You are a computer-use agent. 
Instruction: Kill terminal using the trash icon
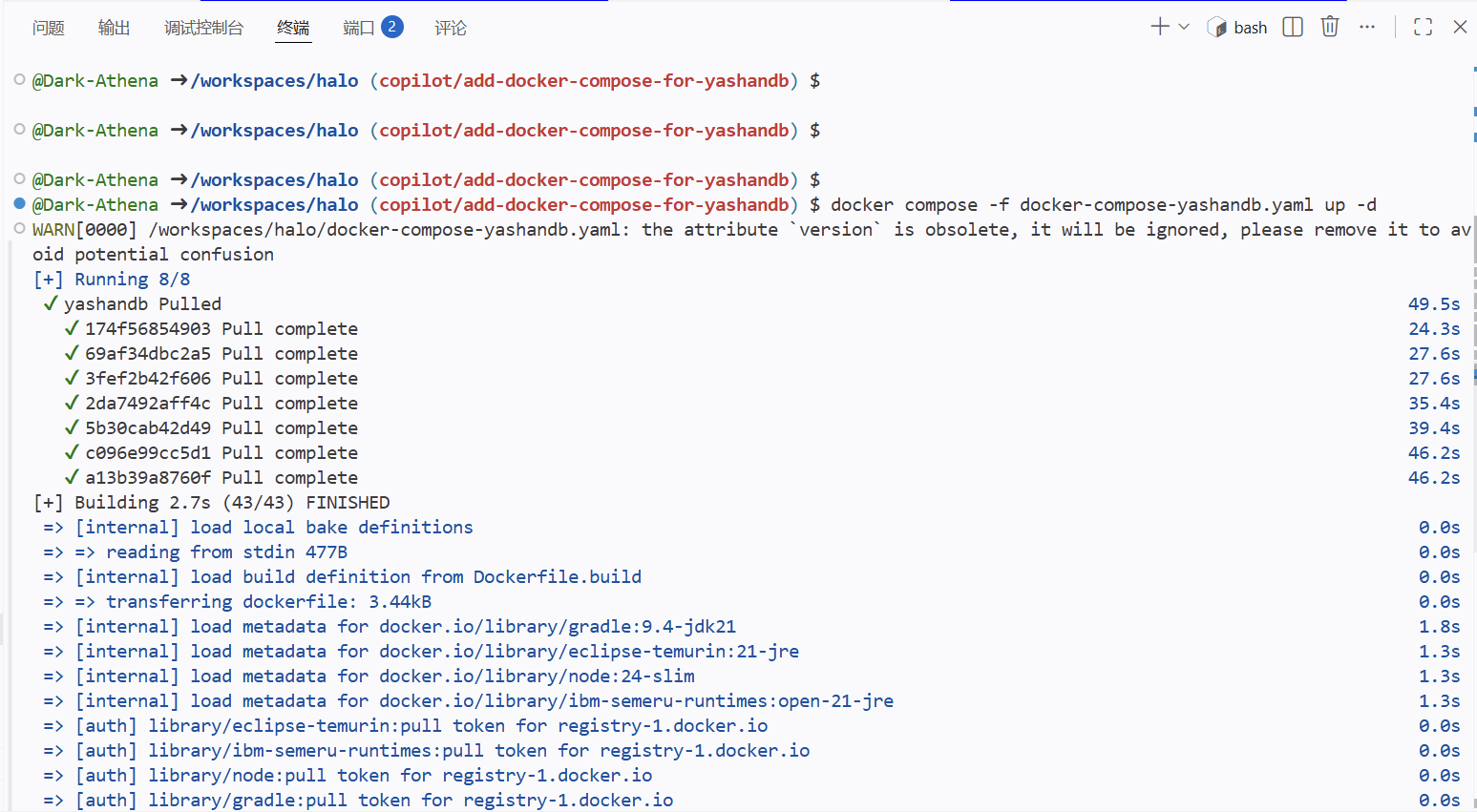coord(1329,27)
